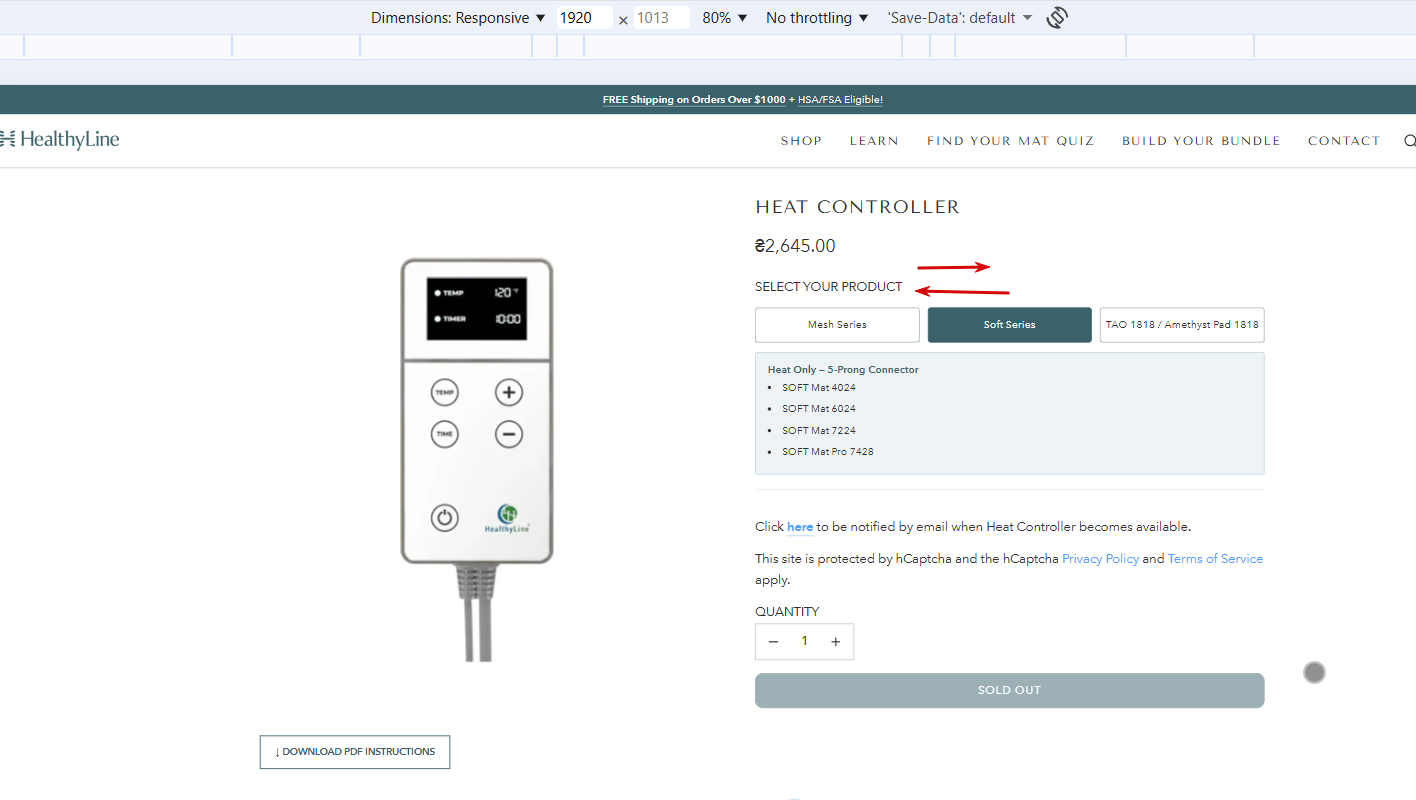Image resolution: width=1416 pixels, height=800 pixels.
Task: Open the 80% zoom dropdown
Action: click(x=725, y=18)
